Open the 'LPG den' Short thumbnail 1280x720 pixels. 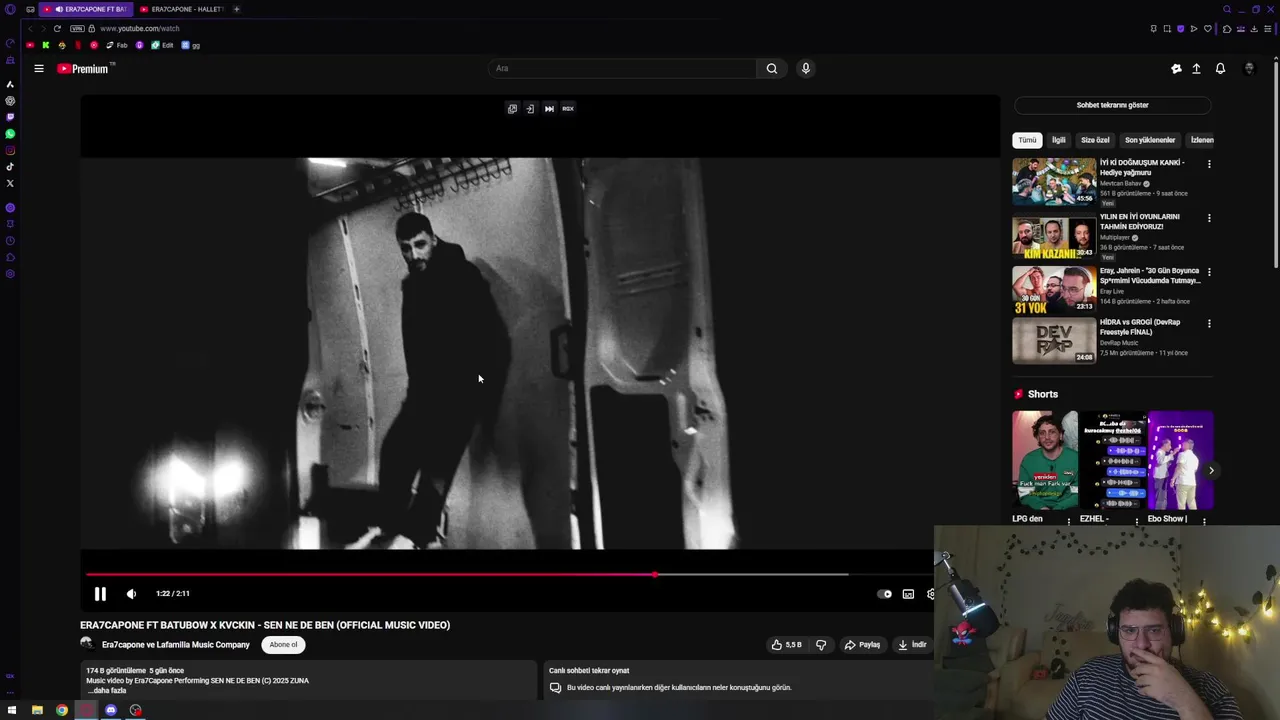[x=1045, y=460]
